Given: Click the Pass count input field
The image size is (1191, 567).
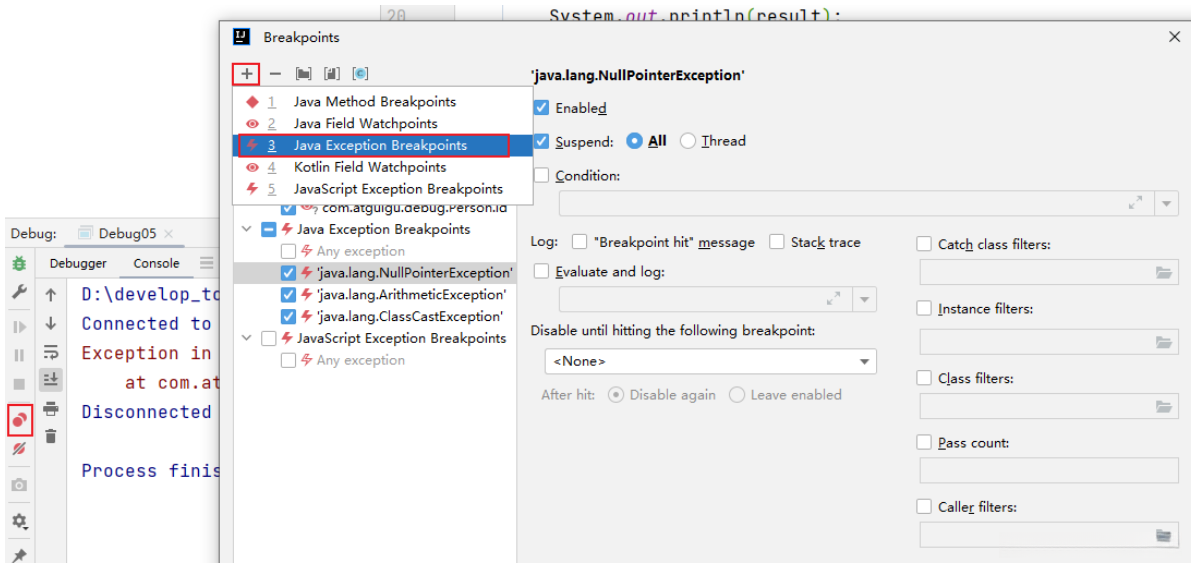Looking at the screenshot, I should [1048, 470].
